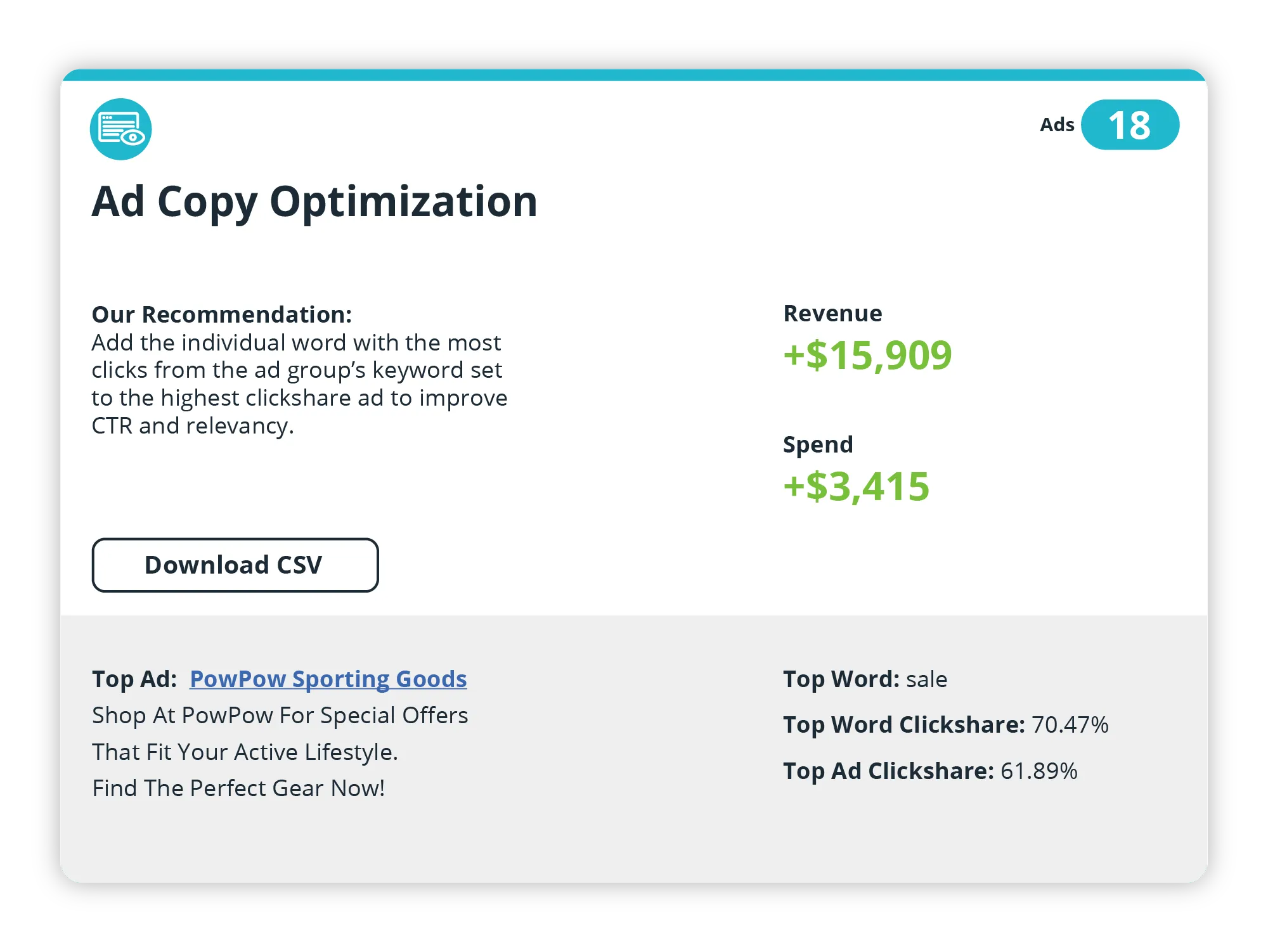
Task: Click the Revenue label
Action: pos(832,314)
